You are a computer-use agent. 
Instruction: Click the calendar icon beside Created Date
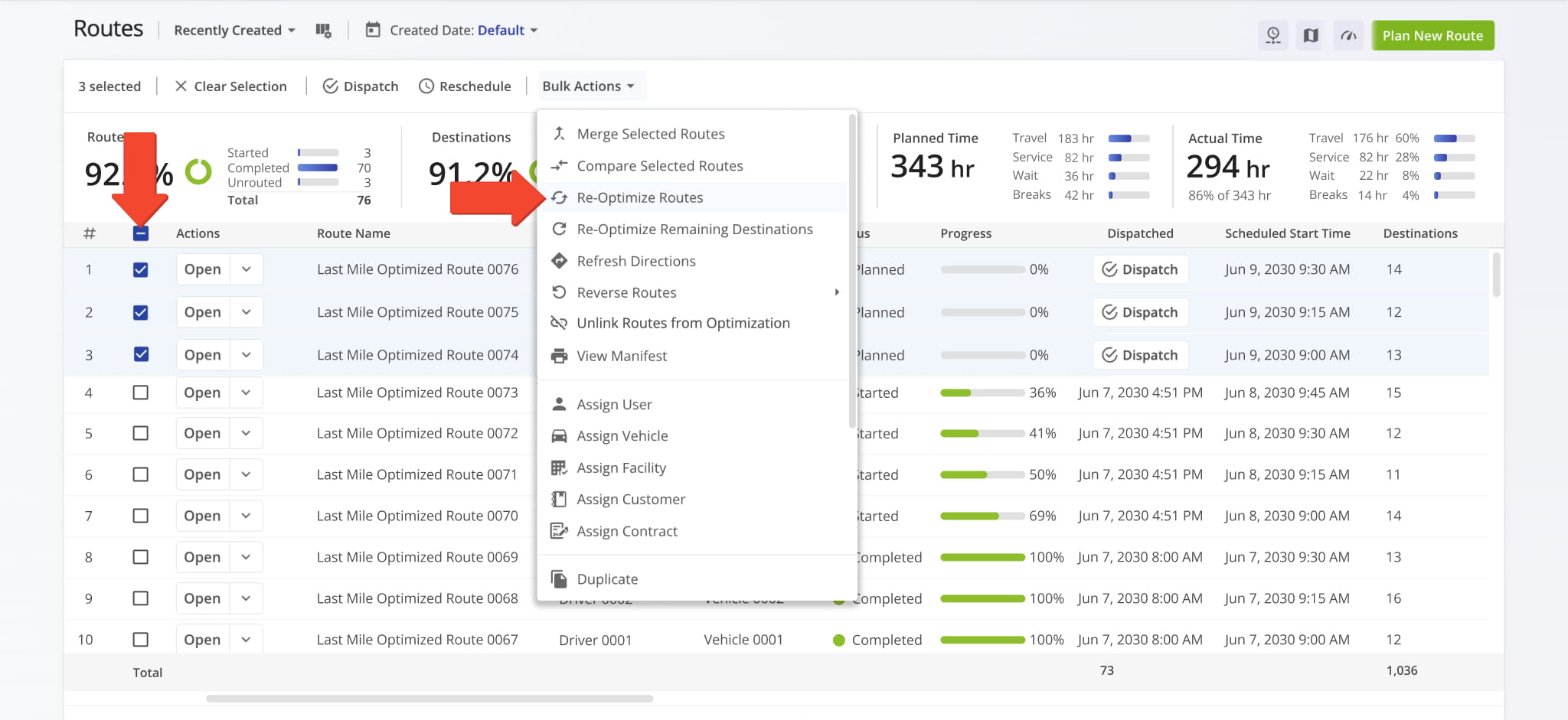(x=373, y=30)
